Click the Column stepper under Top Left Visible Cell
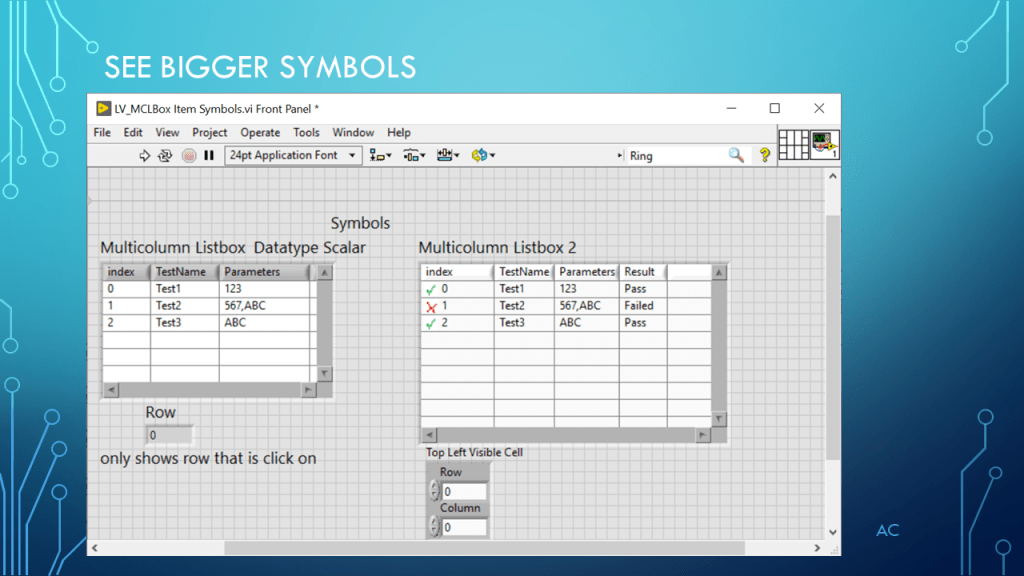Viewport: 1024px width, 576px height. (x=434, y=527)
